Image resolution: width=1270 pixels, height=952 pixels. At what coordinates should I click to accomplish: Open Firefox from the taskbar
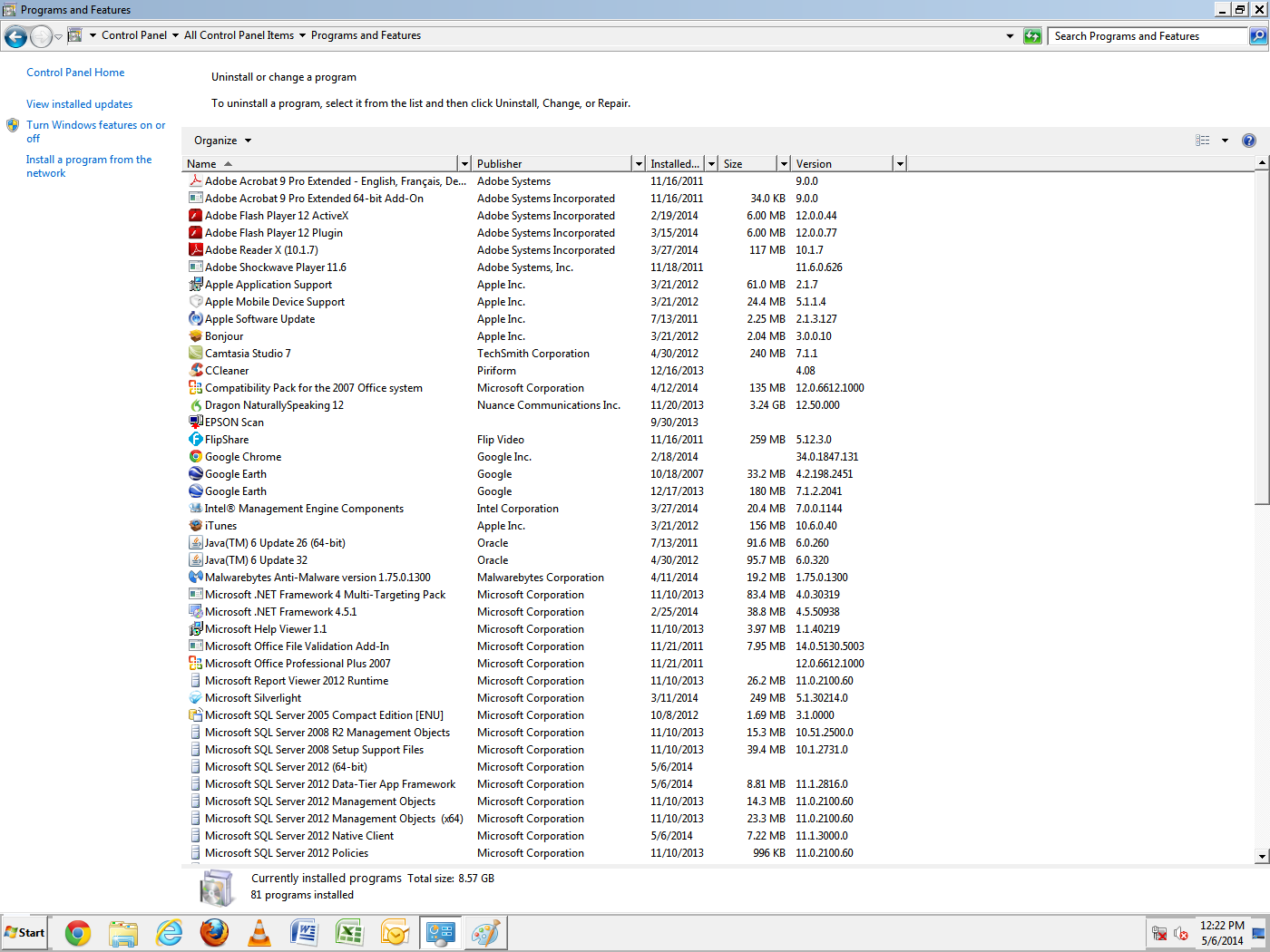(x=214, y=933)
